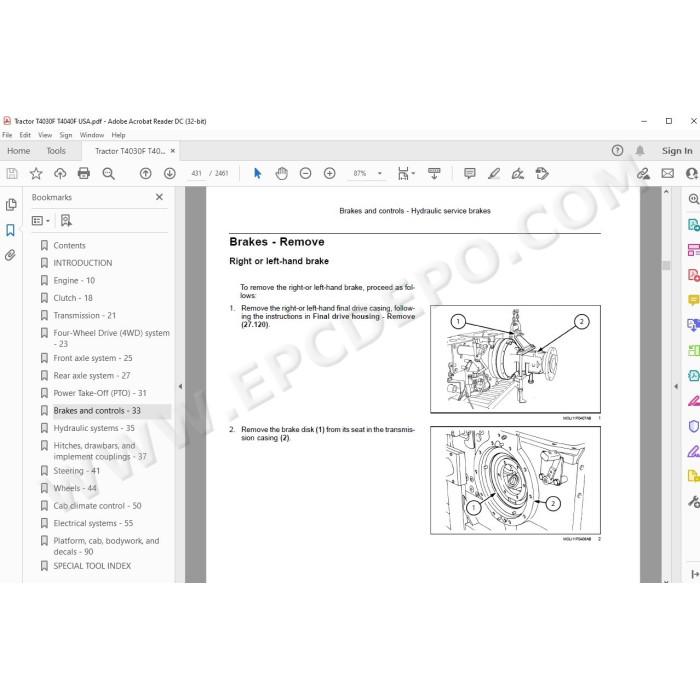The image size is (700, 700).
Task: Switch to the Tools tab
Action: 56,151
